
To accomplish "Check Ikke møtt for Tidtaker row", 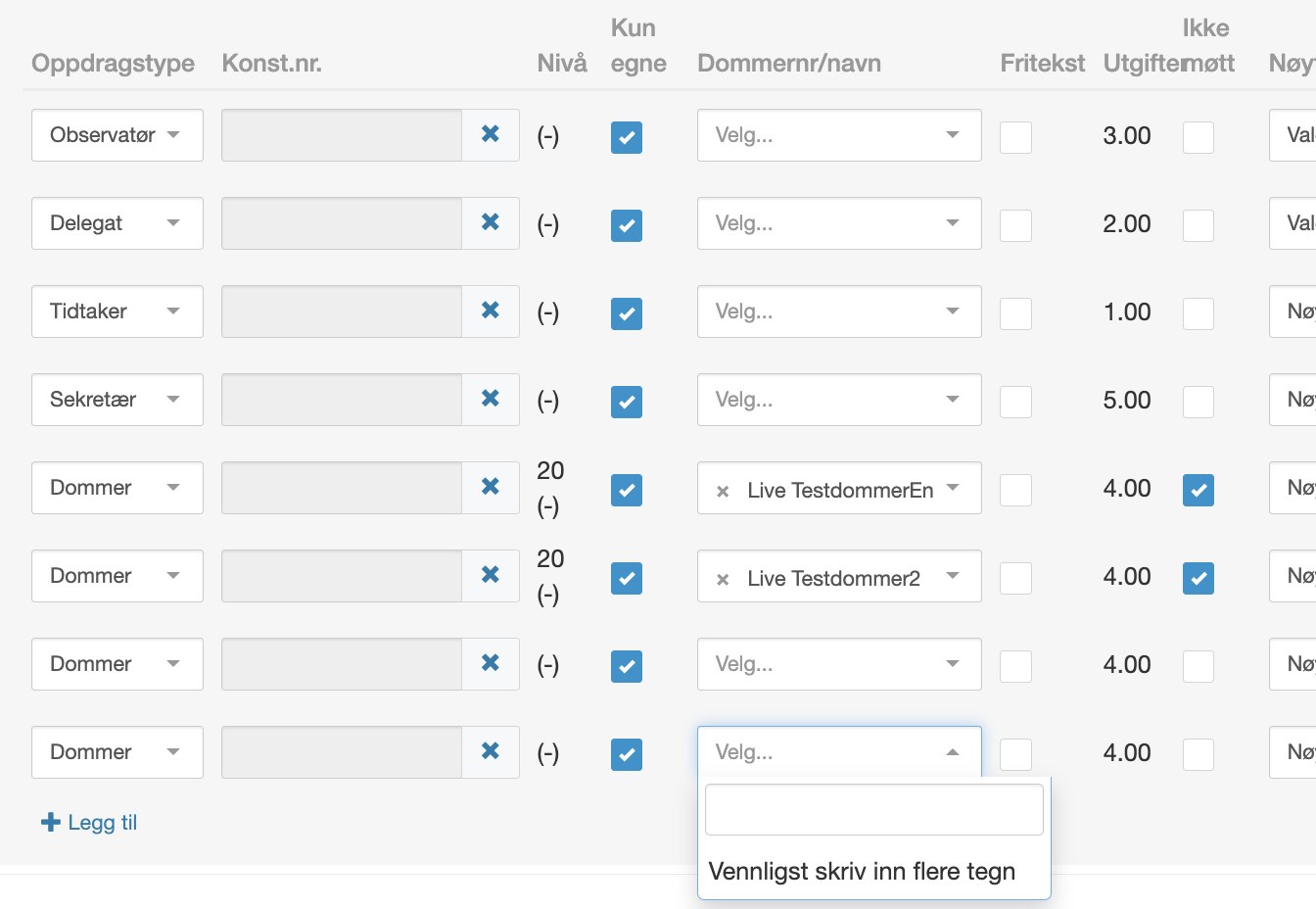I will [1198, 313].
